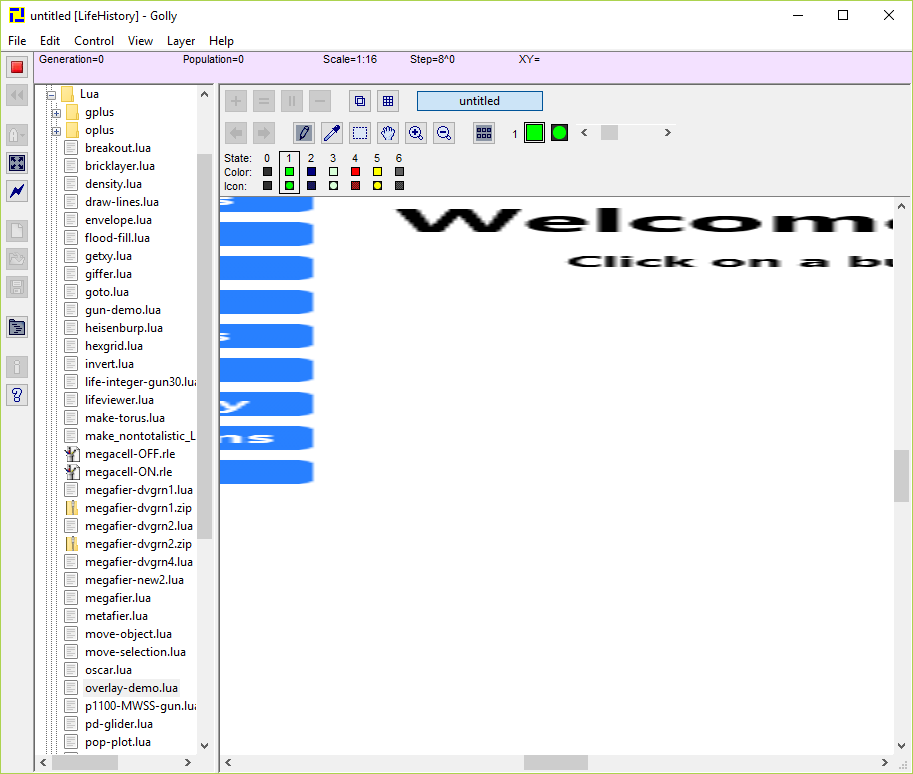Pick state 2 blue color swatch
Viewport: 913px width, 774px height.
pyautogui.click(x=312, y=172)
